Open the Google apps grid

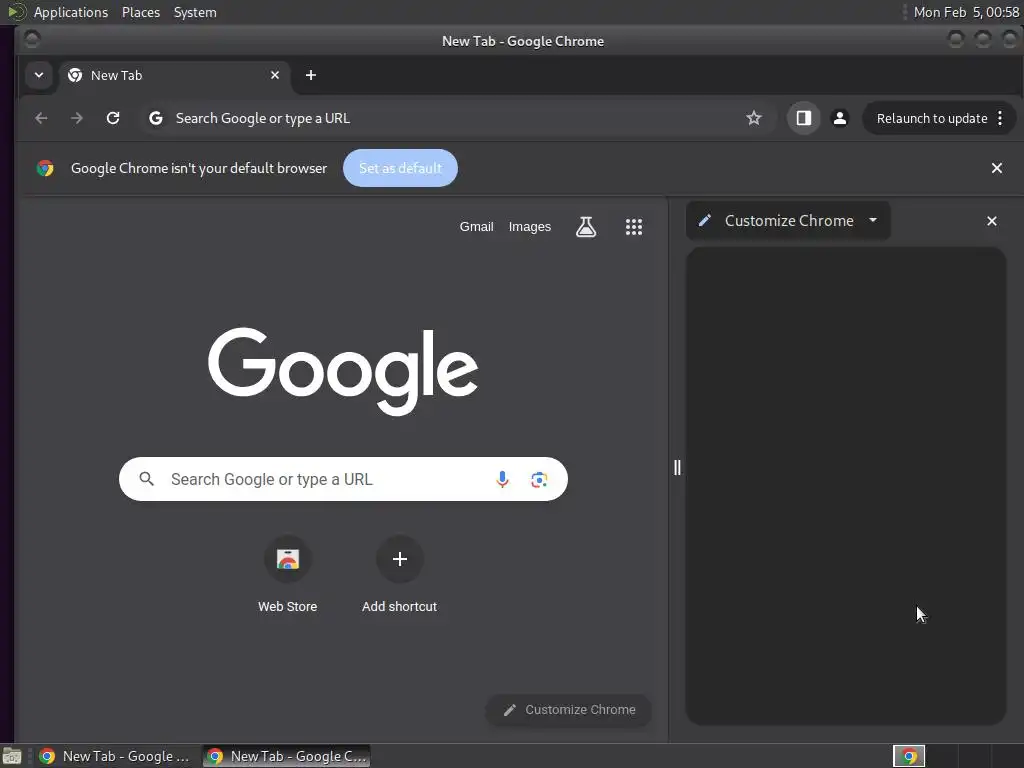point(633,227)
